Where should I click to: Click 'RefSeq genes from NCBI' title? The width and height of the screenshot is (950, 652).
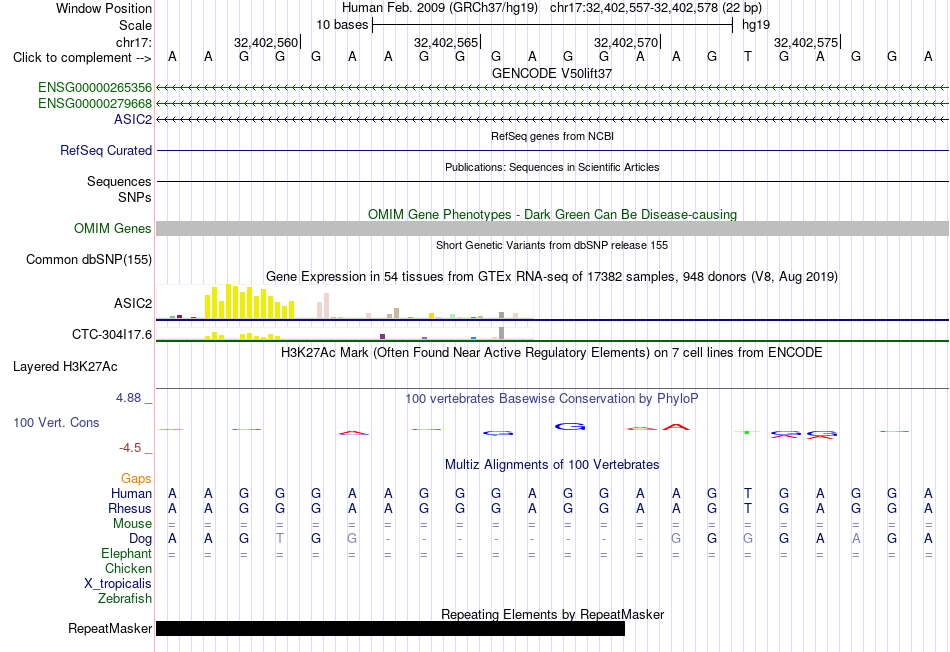coord(552,136)
